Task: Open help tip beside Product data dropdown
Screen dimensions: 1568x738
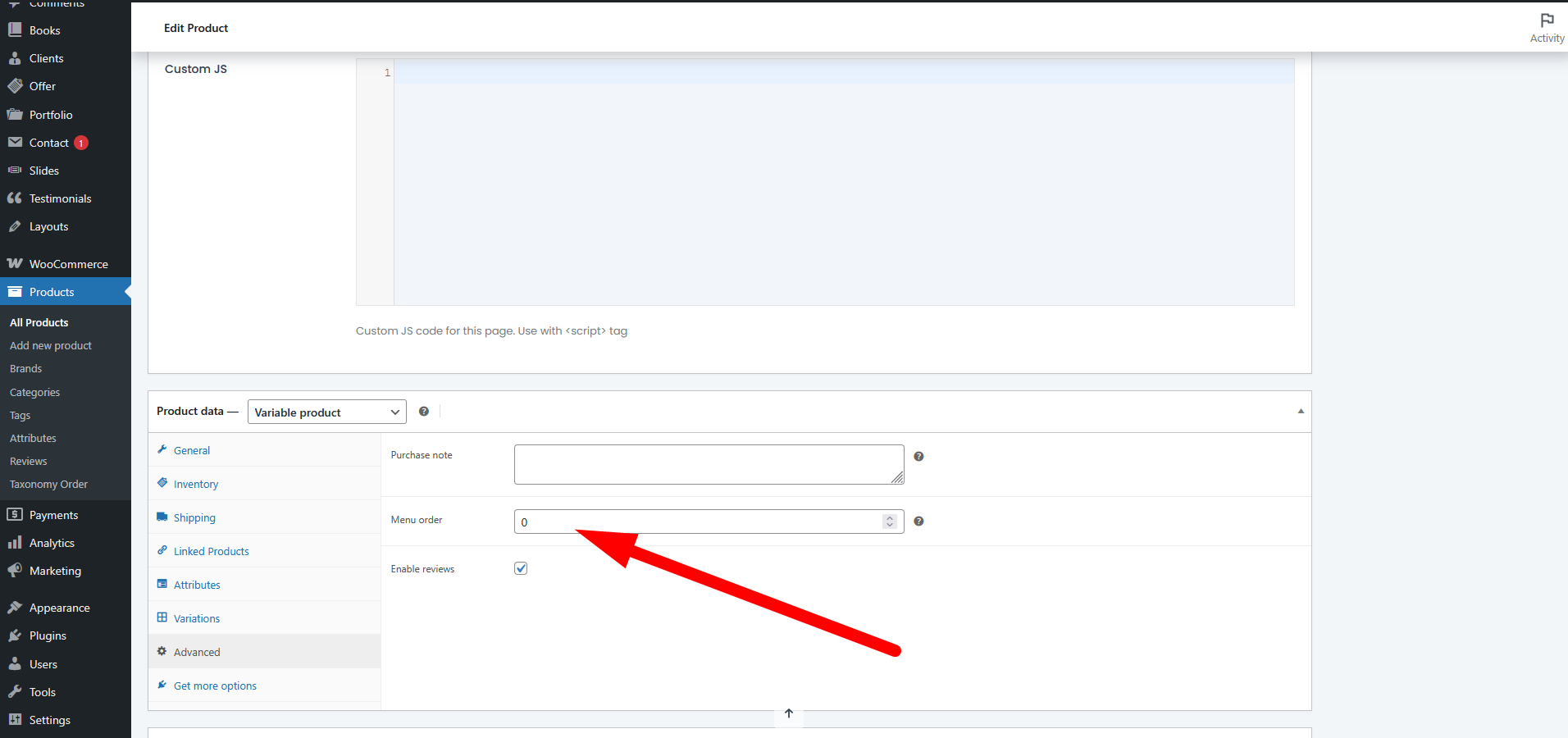Action: click(424, 412)
